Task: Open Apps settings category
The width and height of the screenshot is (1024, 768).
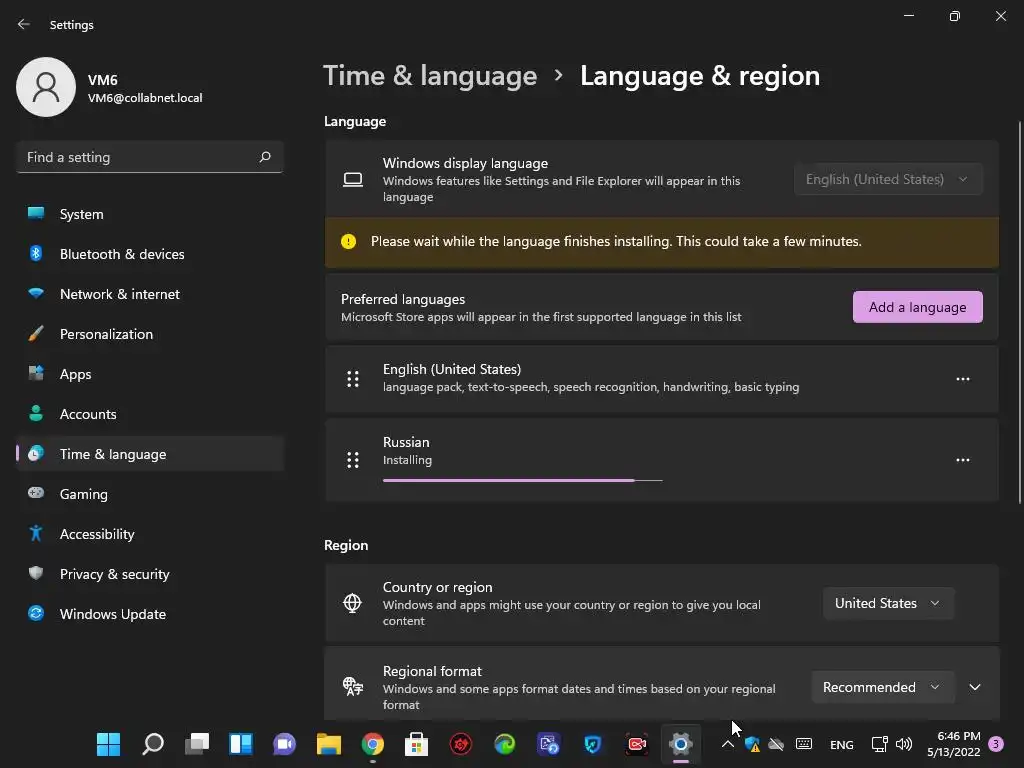Action: click(x=150, y=374)
